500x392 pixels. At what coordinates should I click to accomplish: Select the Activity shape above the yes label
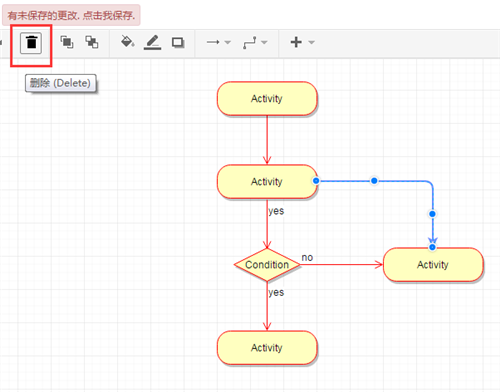[267, 182]
